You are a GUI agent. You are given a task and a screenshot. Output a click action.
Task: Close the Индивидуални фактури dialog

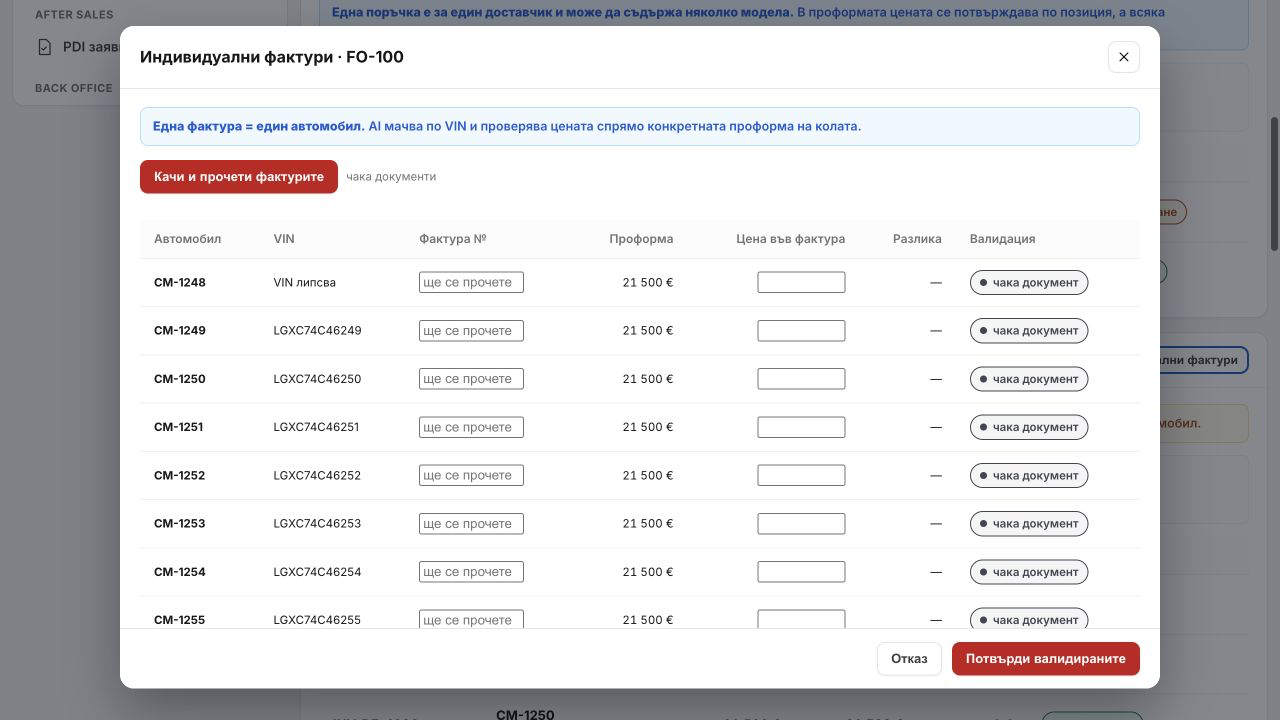(x=1124, y=57)
